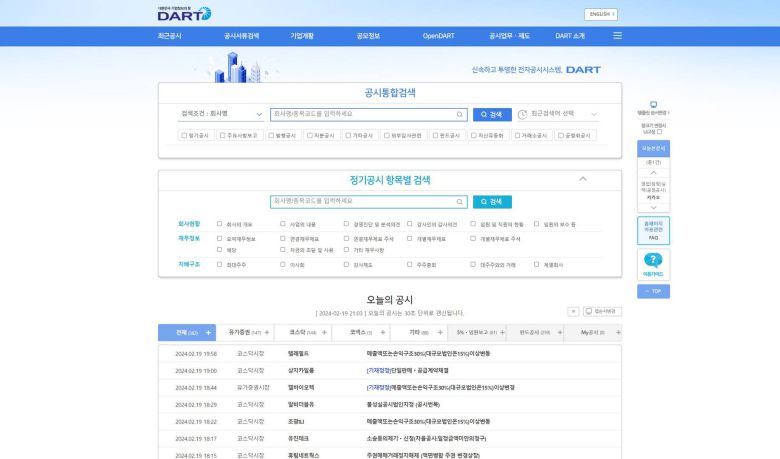Click plus icon on 유가증권 tab

tap(267, 333)
